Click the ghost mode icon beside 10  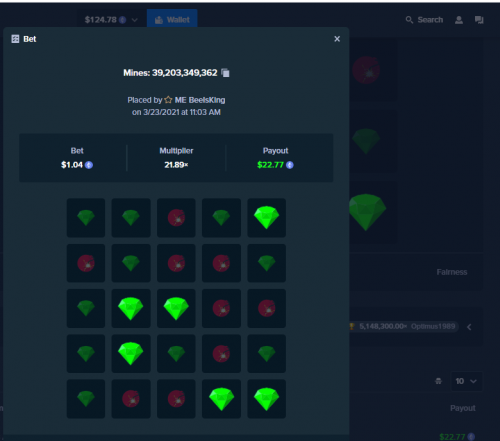439,381
